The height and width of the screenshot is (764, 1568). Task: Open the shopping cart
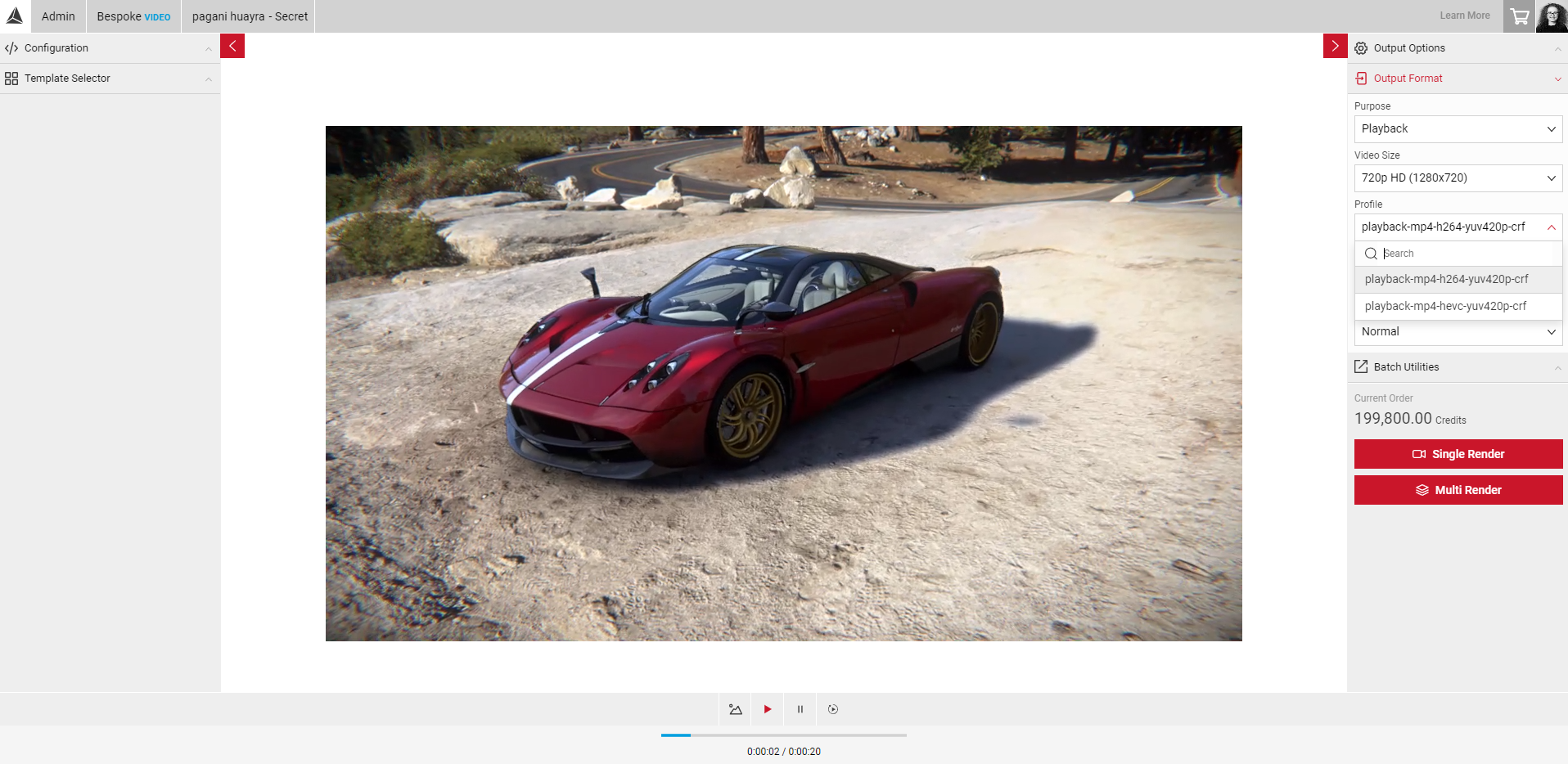pyautogui.click(x=1520, y=16)
